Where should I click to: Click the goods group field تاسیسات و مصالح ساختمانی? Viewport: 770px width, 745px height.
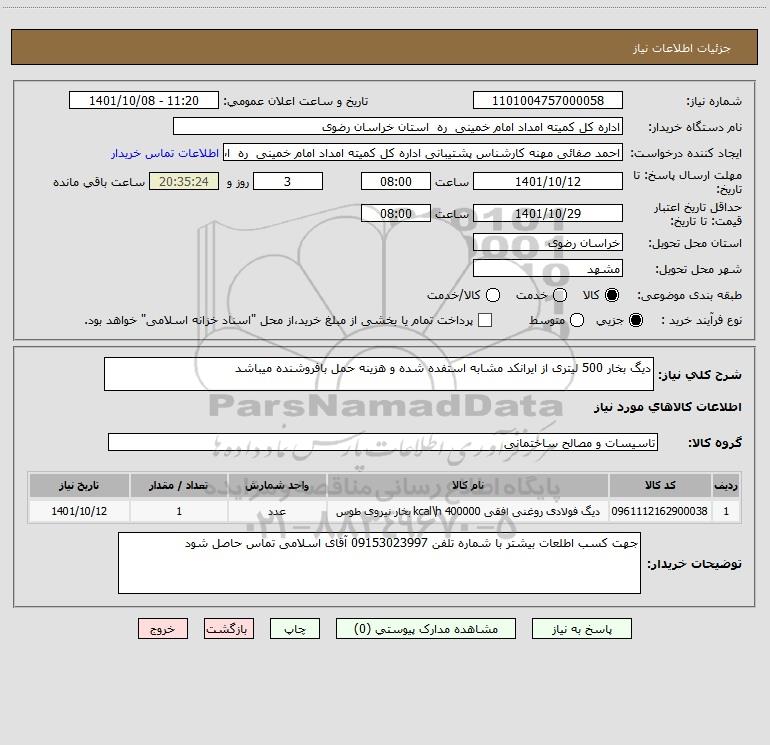tap(383, 442)
